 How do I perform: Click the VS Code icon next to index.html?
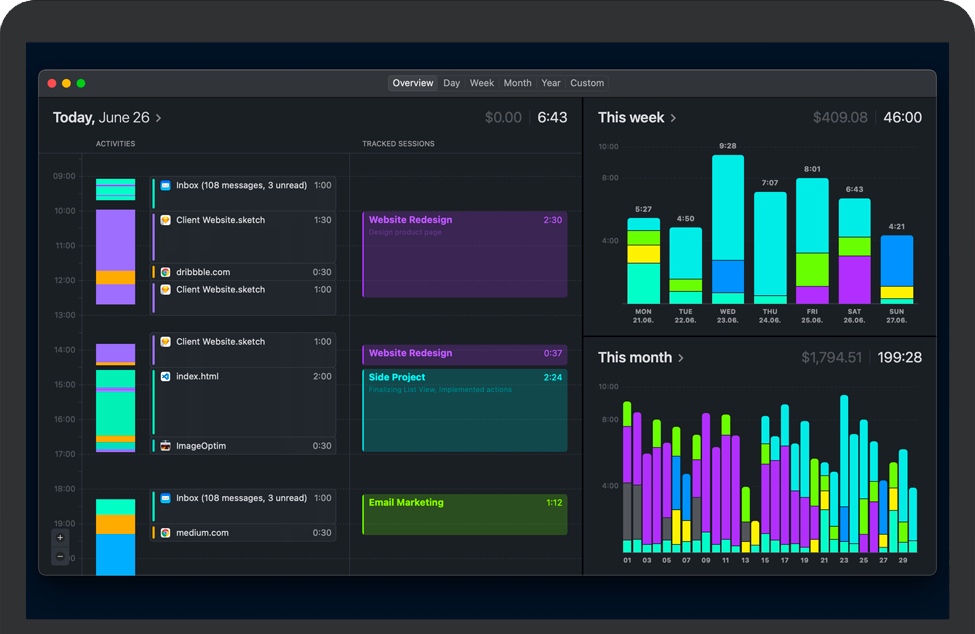[x=165, y=376]
